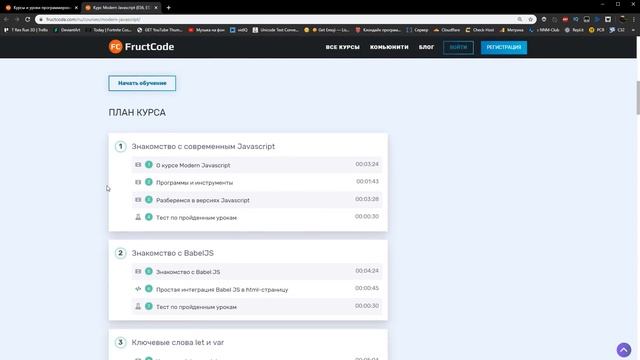Screen dimensions: 640x360
Task: Click heading 'Ключевые слова let и var'
Action: [x=178, y=342]
